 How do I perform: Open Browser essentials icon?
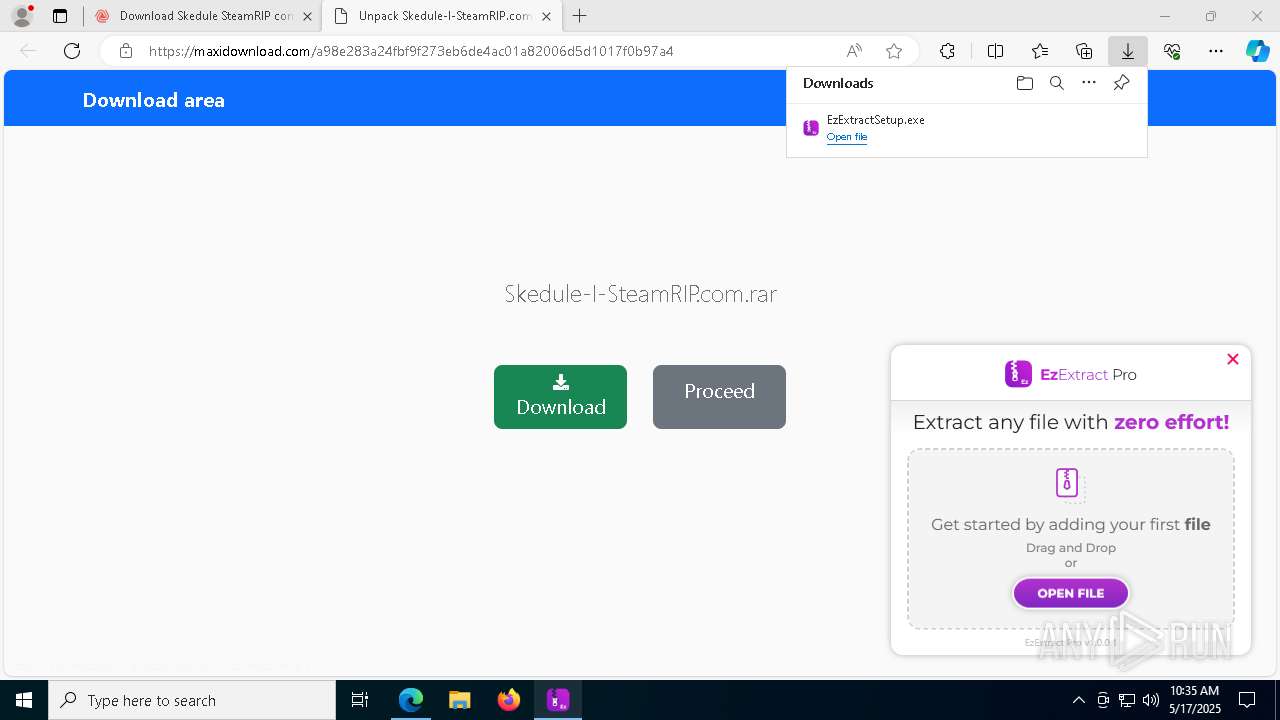coord(1172,51)
